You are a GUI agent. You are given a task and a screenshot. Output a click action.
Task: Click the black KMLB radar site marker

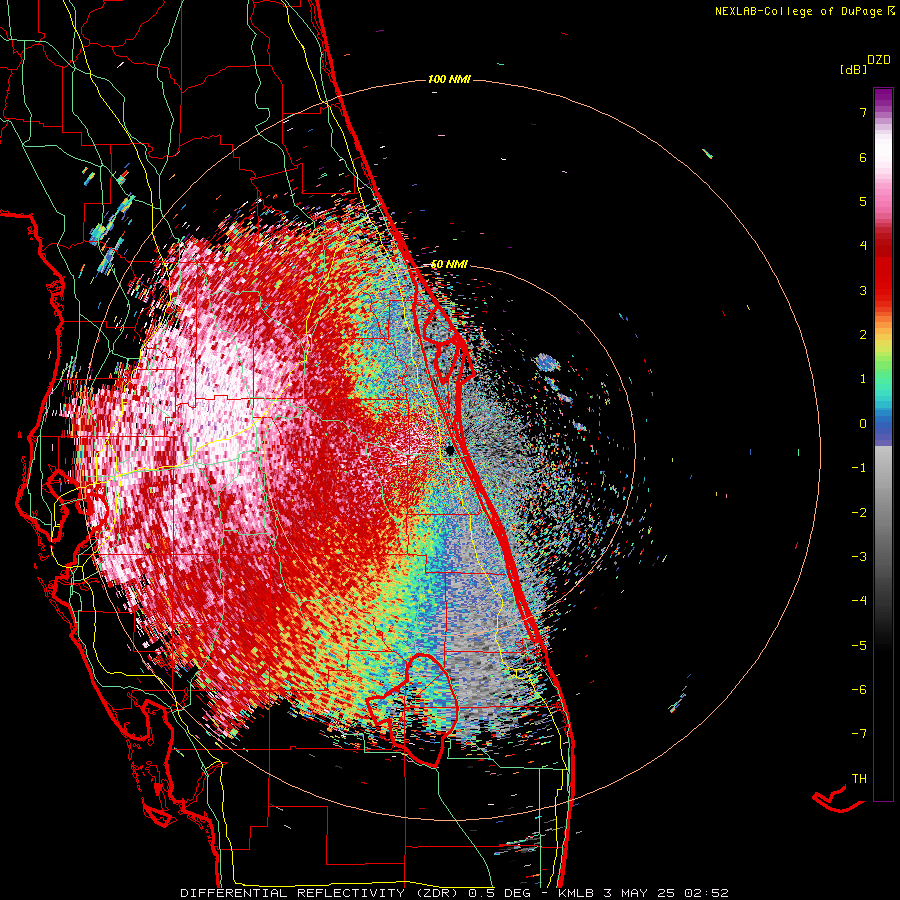pyautogui.click(x=450, y=450)
